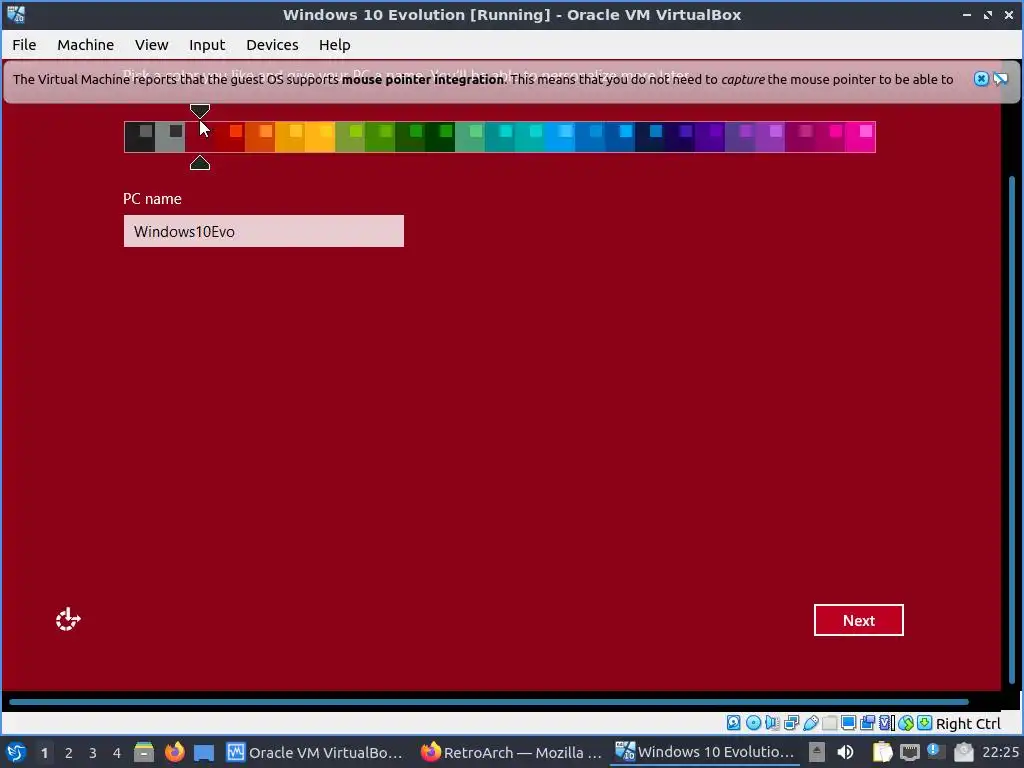This screenshot has height=768, width=1024.
Task: Click the VM window horizontal scrollbar
Action: pyautogui.click(x=488, y=702)
